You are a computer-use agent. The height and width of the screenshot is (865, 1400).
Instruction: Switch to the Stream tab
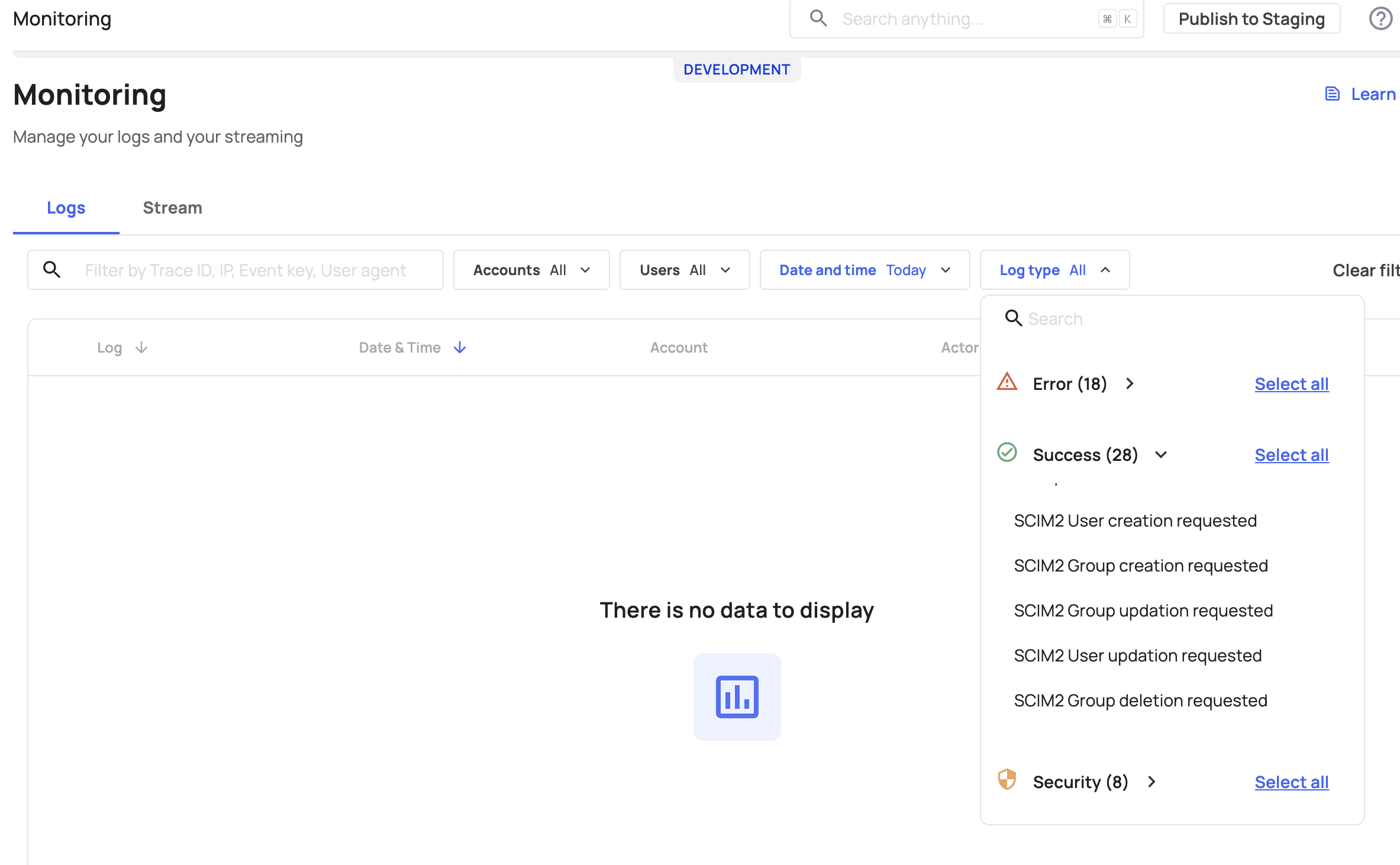click(172, 208)
